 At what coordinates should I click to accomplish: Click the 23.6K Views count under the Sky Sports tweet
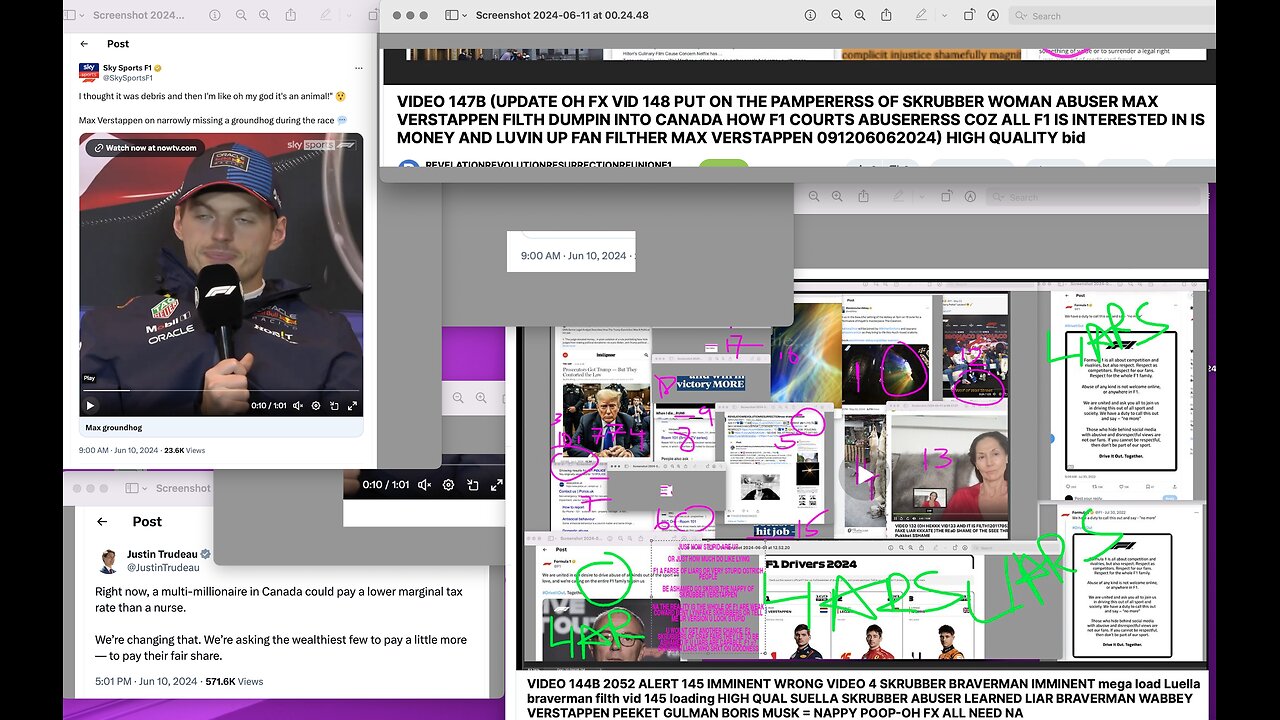pyautogui.click(x=184, y=450)
